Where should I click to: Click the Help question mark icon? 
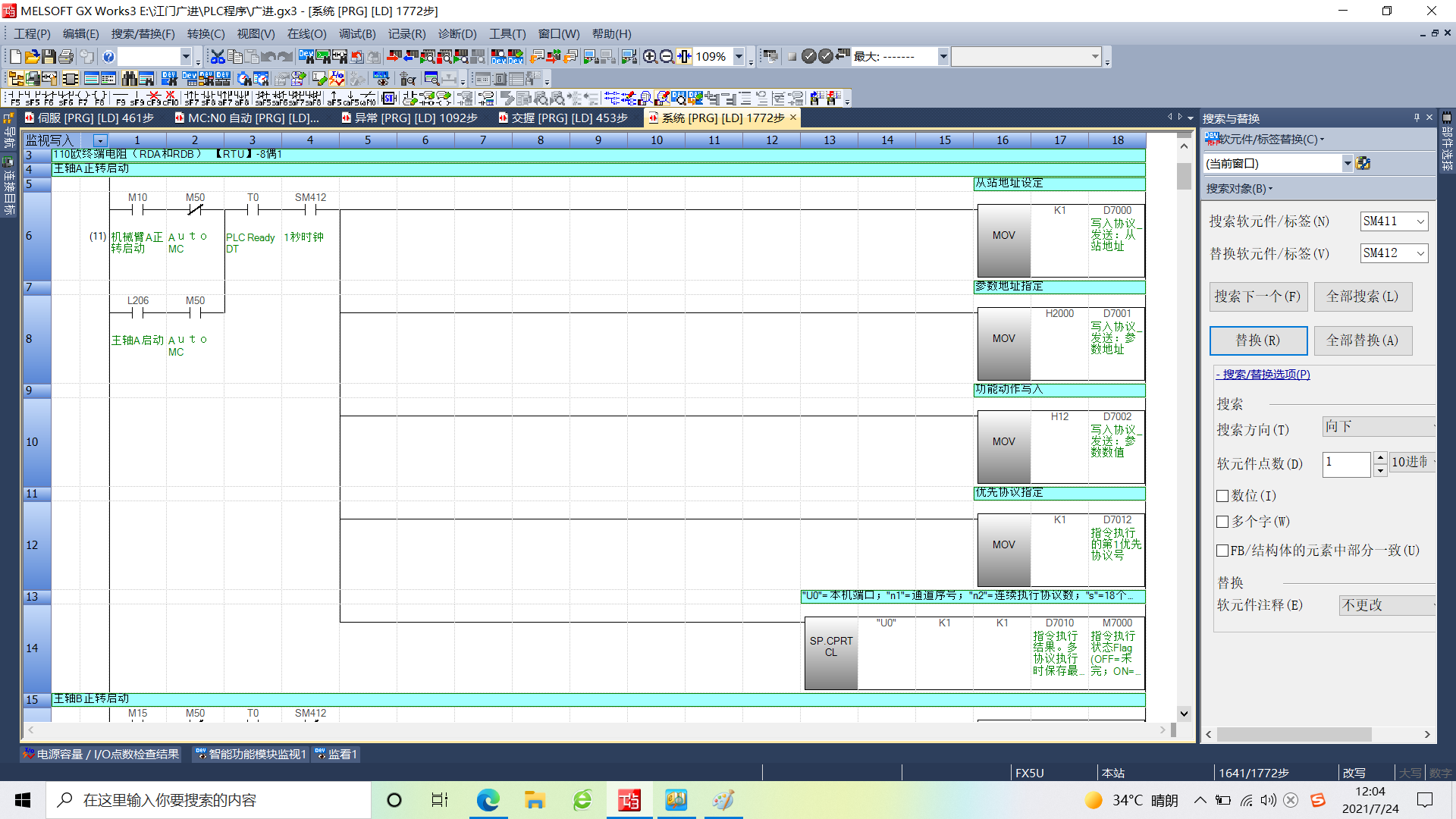click(x=108, y=57)
